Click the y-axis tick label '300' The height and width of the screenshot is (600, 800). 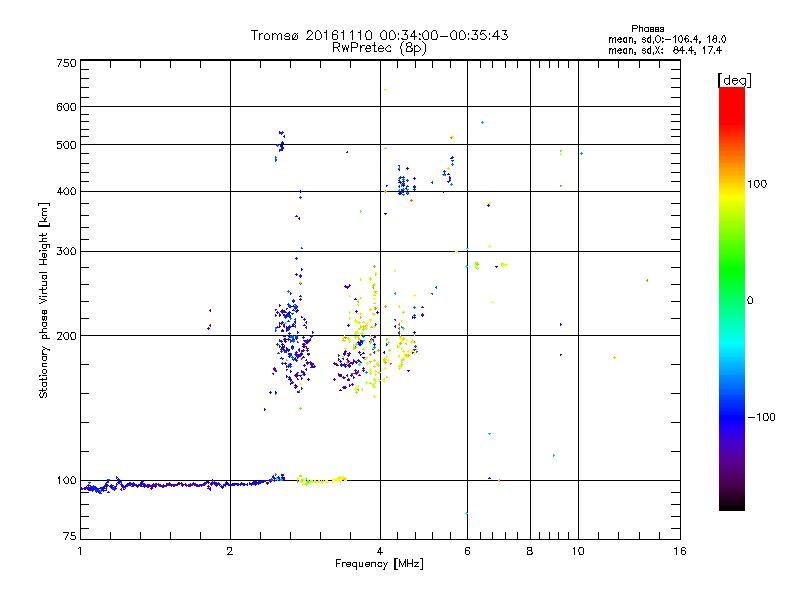coord(66,251)
